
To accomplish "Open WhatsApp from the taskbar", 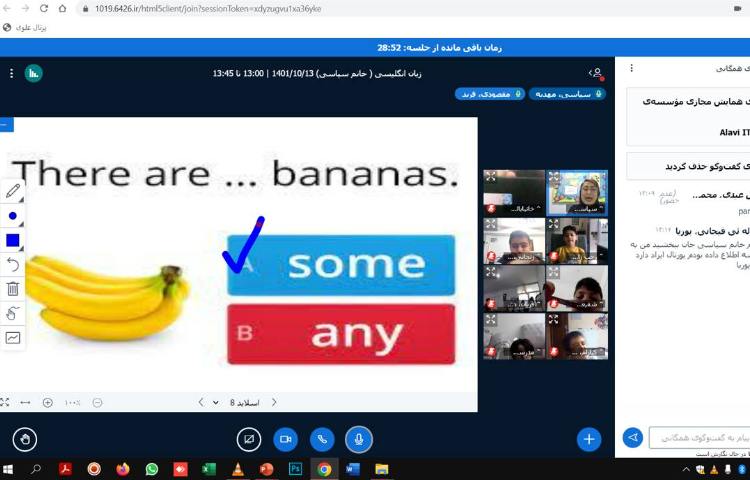I will coord(152,469).
